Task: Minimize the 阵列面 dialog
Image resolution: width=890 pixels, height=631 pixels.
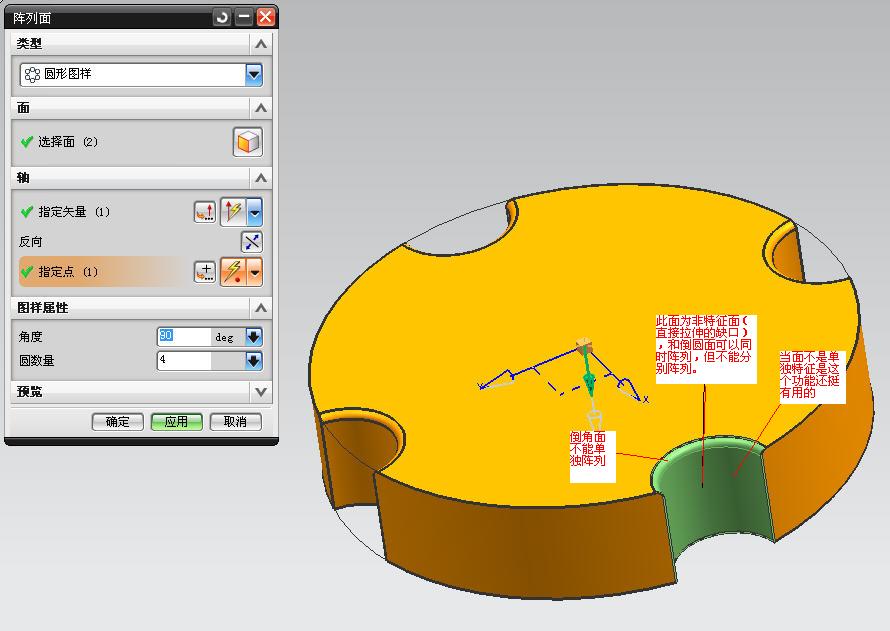Action: (244, 17)
